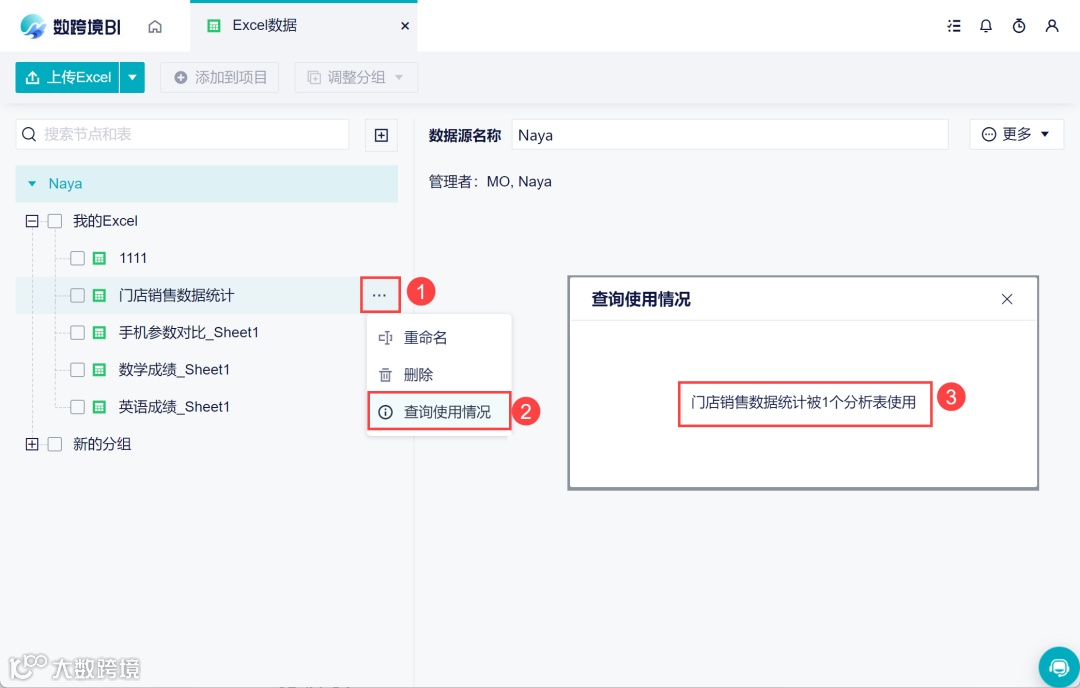Viewport: 1080px width, 688px height.
Task: Open the chat support bubble
Action: [x=1059, y=666]
